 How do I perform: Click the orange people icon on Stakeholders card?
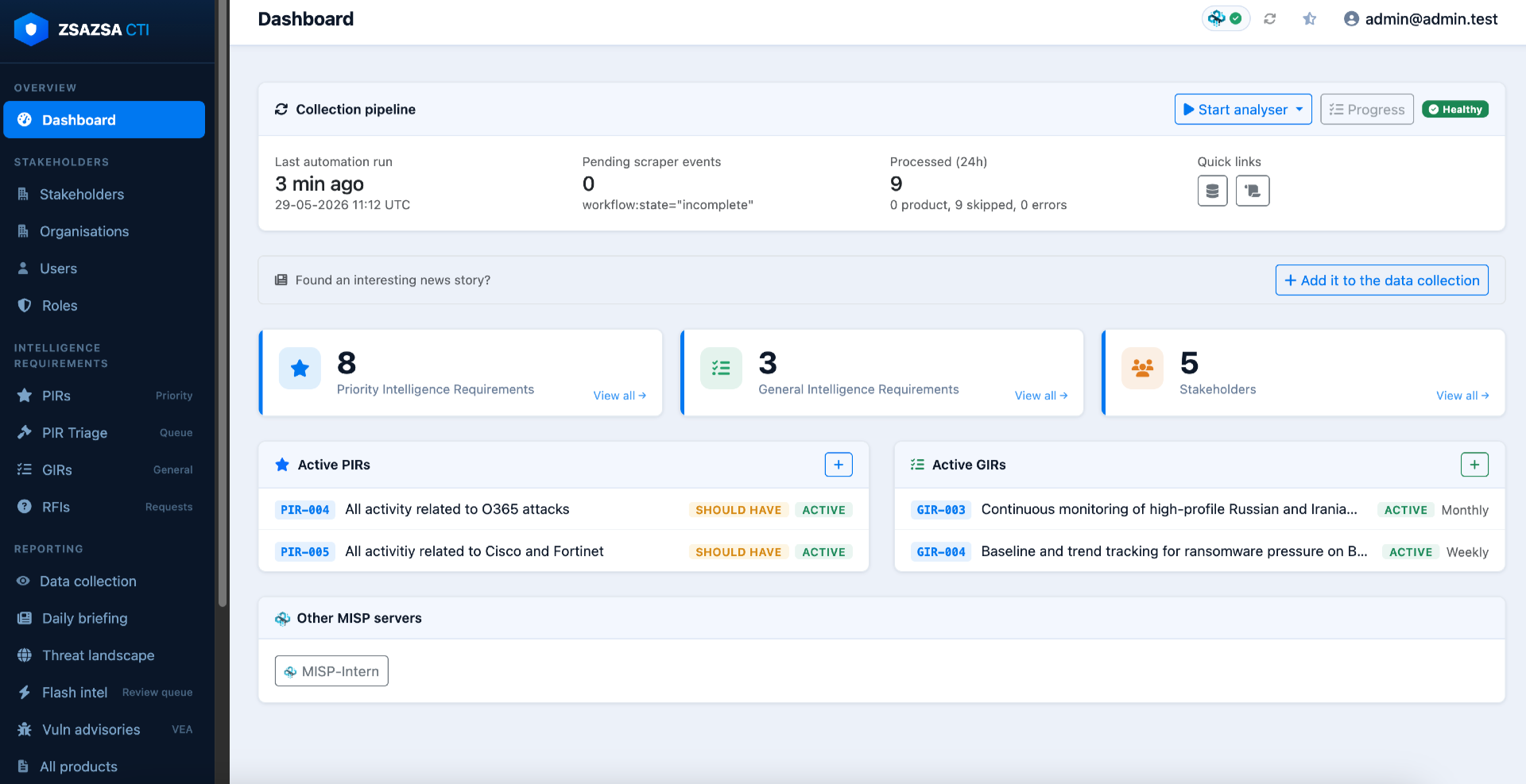[1142, 369]
